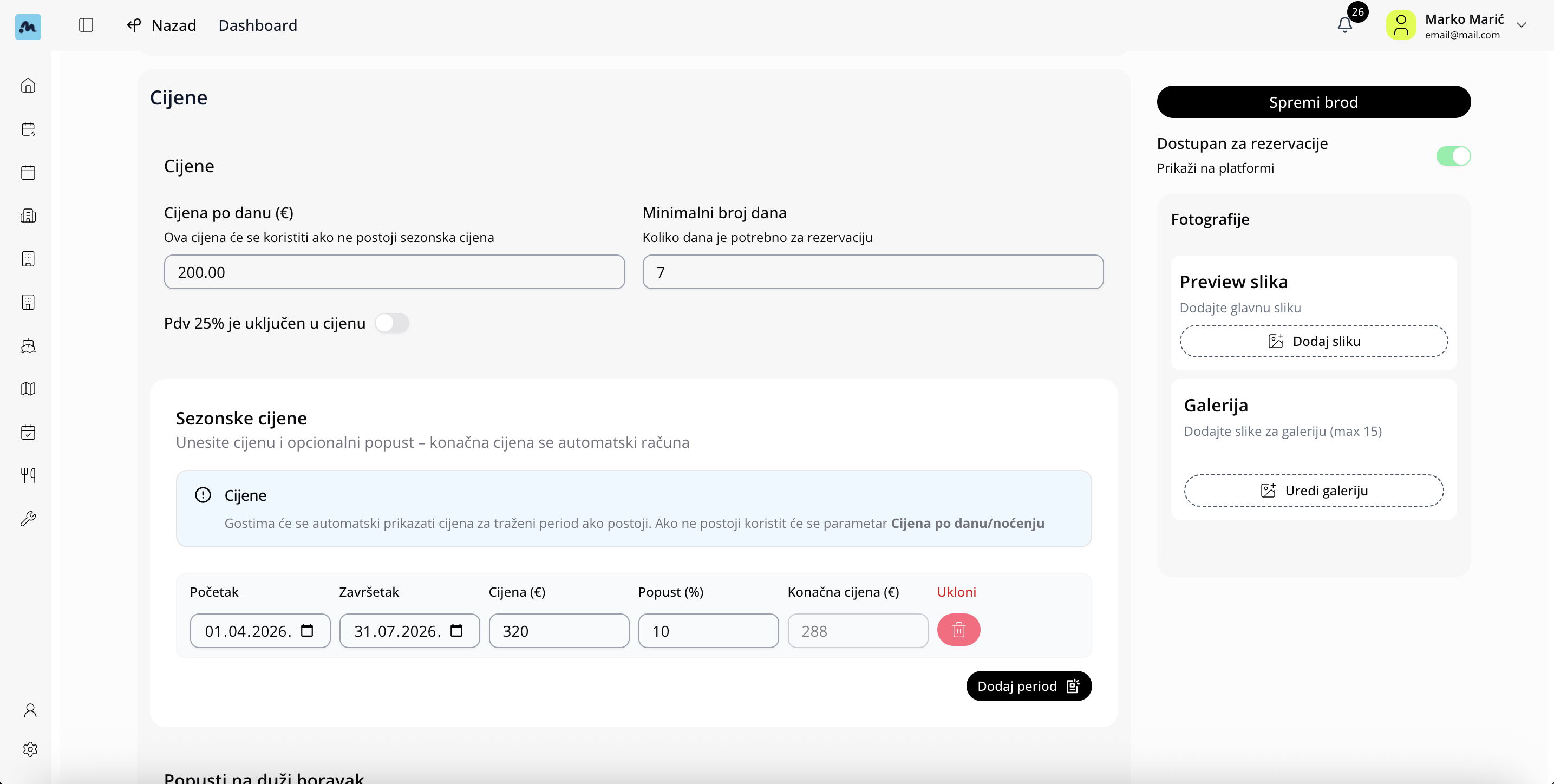Click the restaurant utensils sidebar icon
This screenshot has width=1554, height=784.
28,475
